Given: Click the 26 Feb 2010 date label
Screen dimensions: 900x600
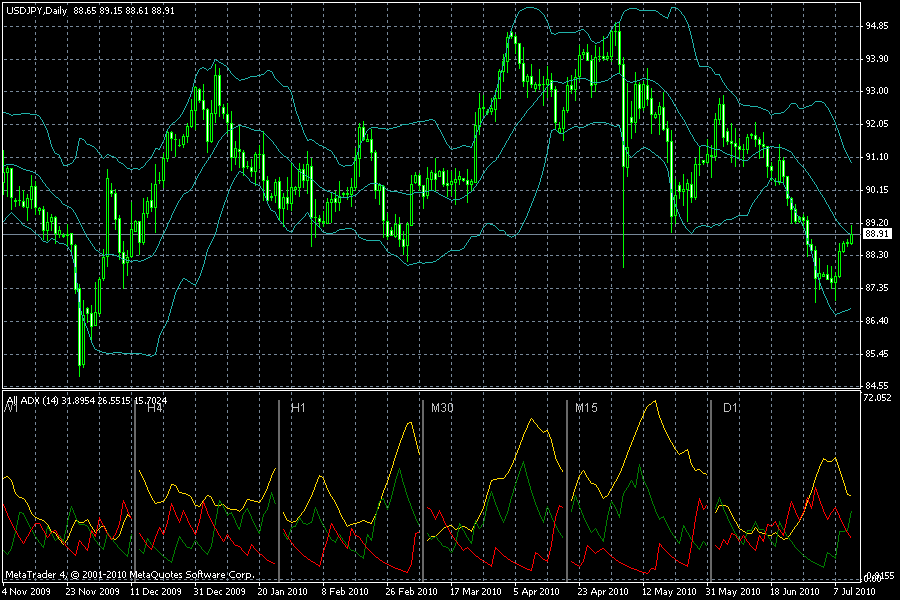Looking at the screenshot, I should click(411, 591).
